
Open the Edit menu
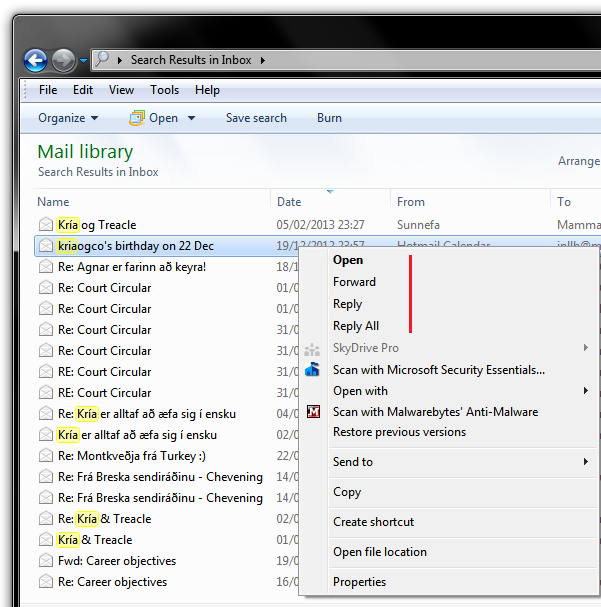[x=83, y=90]
